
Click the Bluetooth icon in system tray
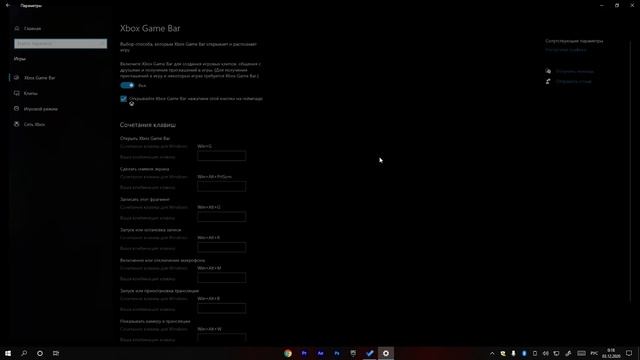coord(524,353)
